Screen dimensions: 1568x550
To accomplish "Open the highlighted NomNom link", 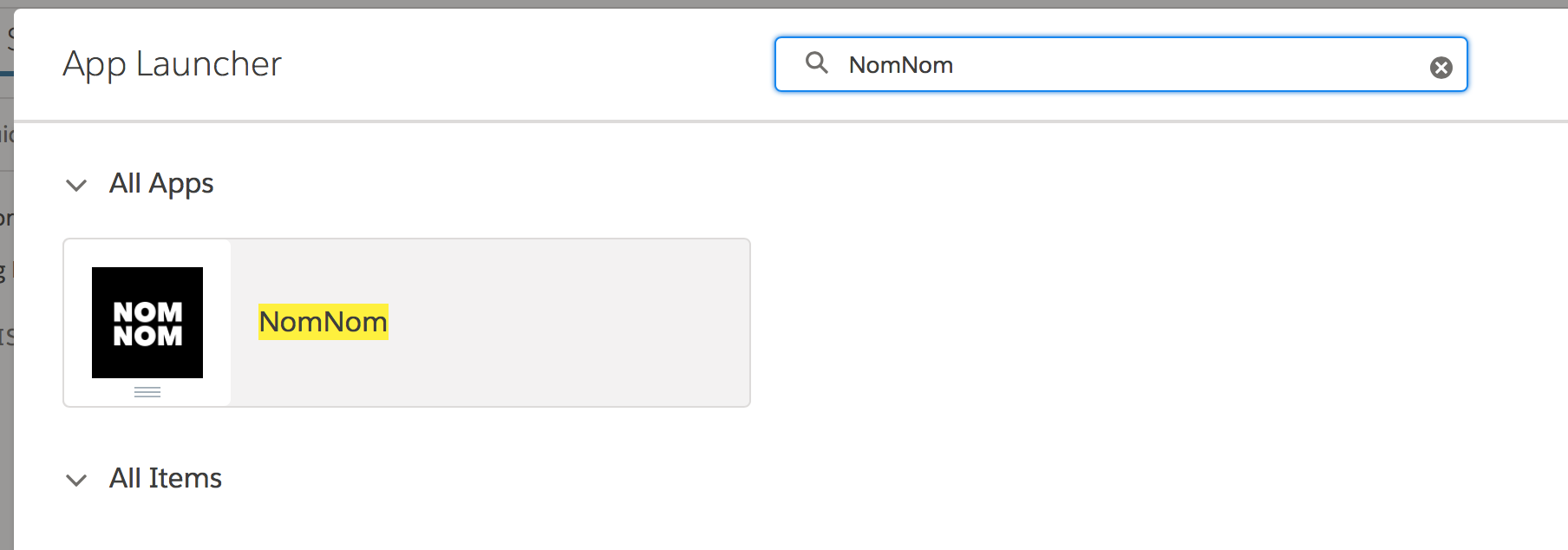I will [323, 322].
